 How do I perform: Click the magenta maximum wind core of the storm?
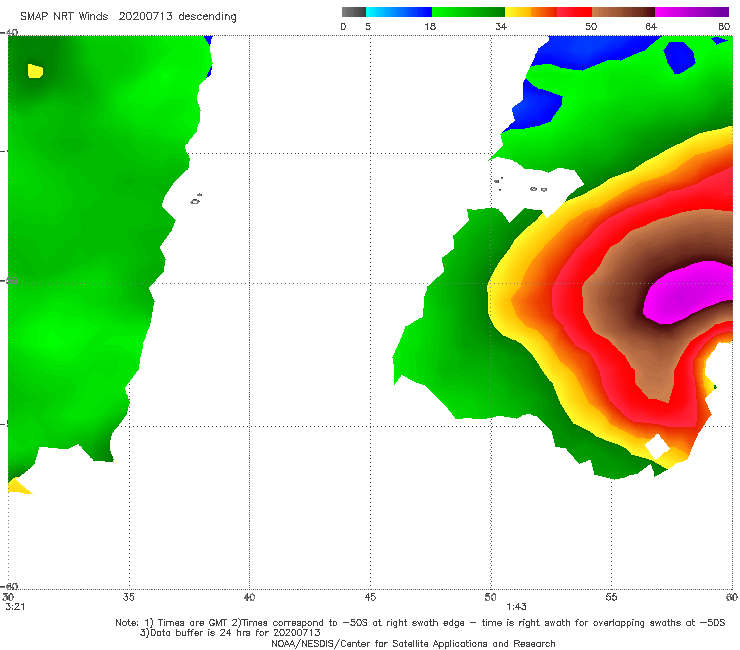687,293
